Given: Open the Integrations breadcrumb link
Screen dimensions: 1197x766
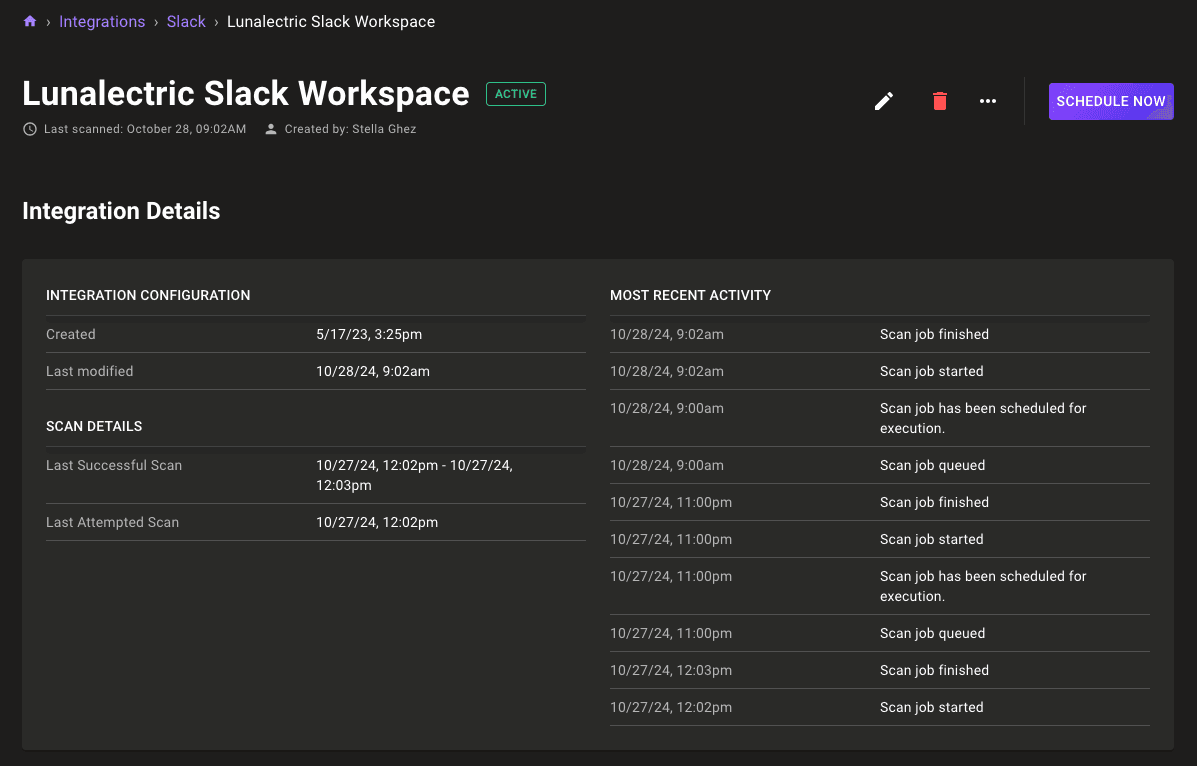Looking at the screenshot, I should point(102,21).
